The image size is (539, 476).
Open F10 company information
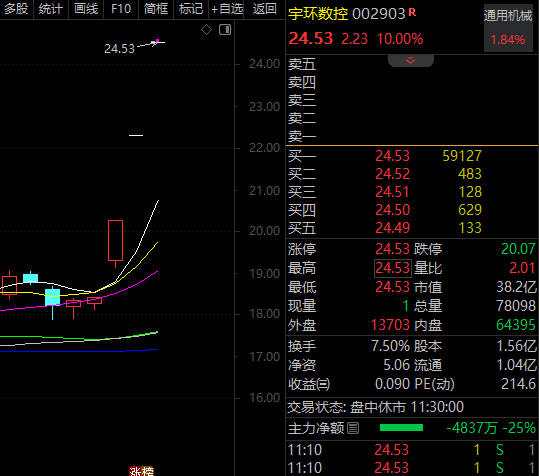(x=121, y=9)
